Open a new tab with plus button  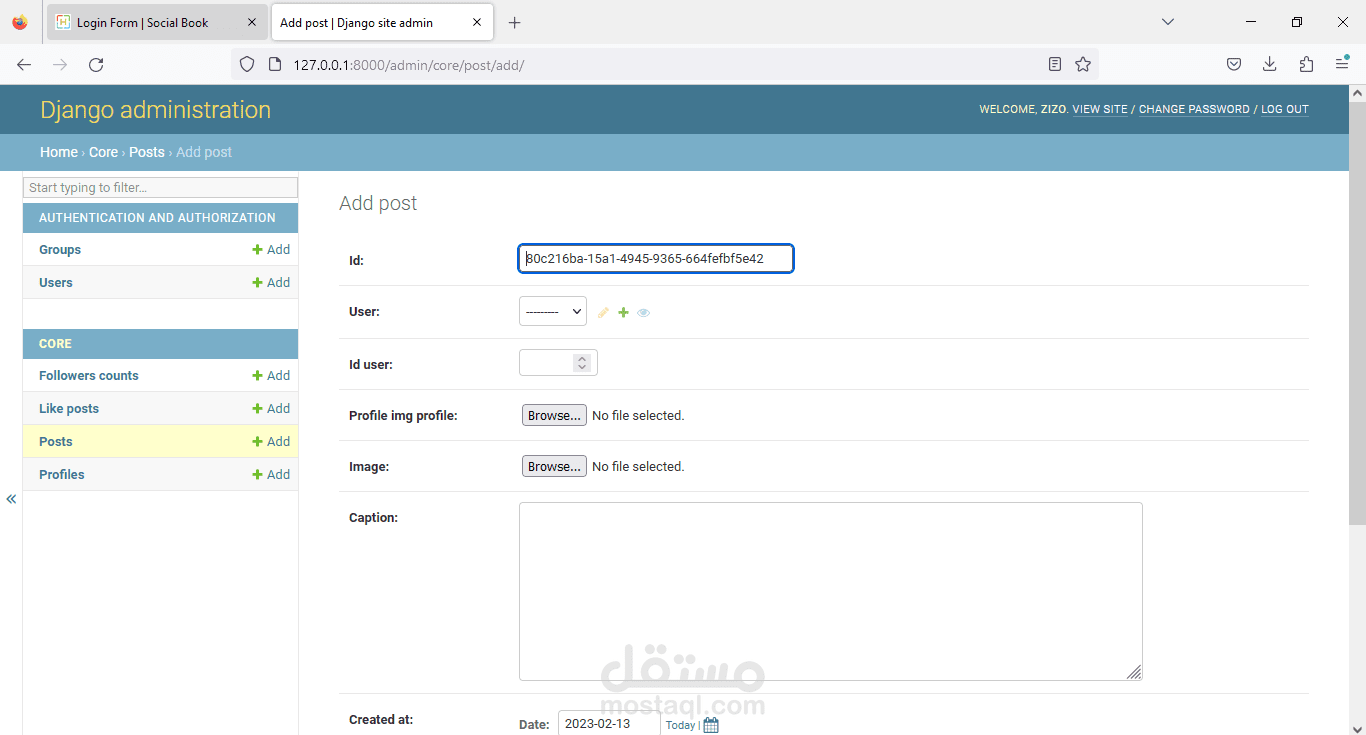coord(514,22)
